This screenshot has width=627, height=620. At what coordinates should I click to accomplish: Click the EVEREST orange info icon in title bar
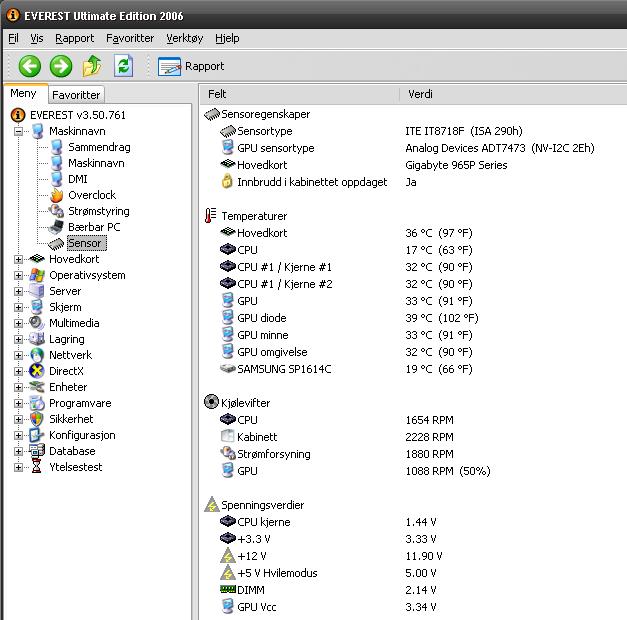click(x=13, y=15)
